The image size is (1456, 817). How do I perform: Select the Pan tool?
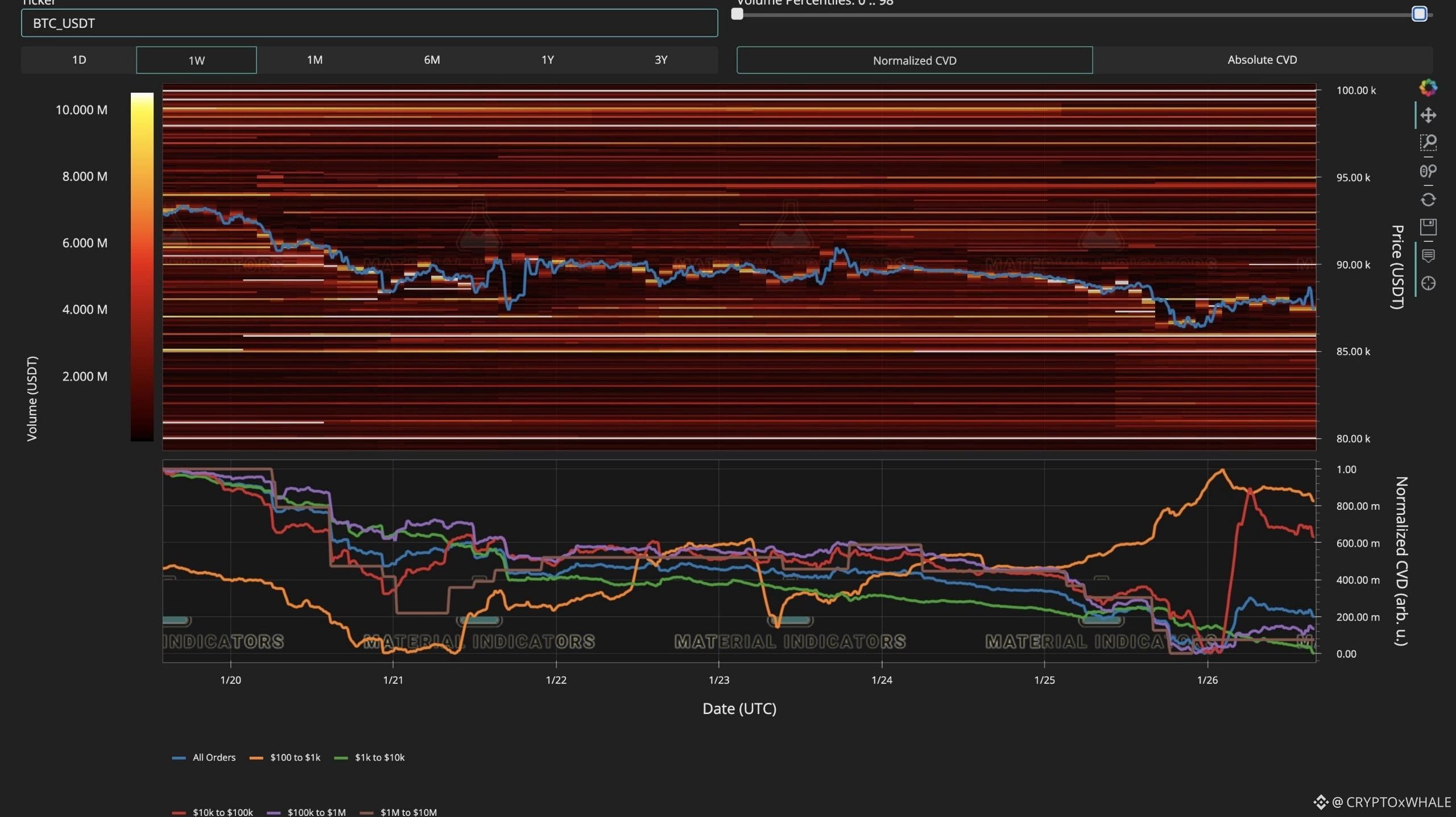1428,115
